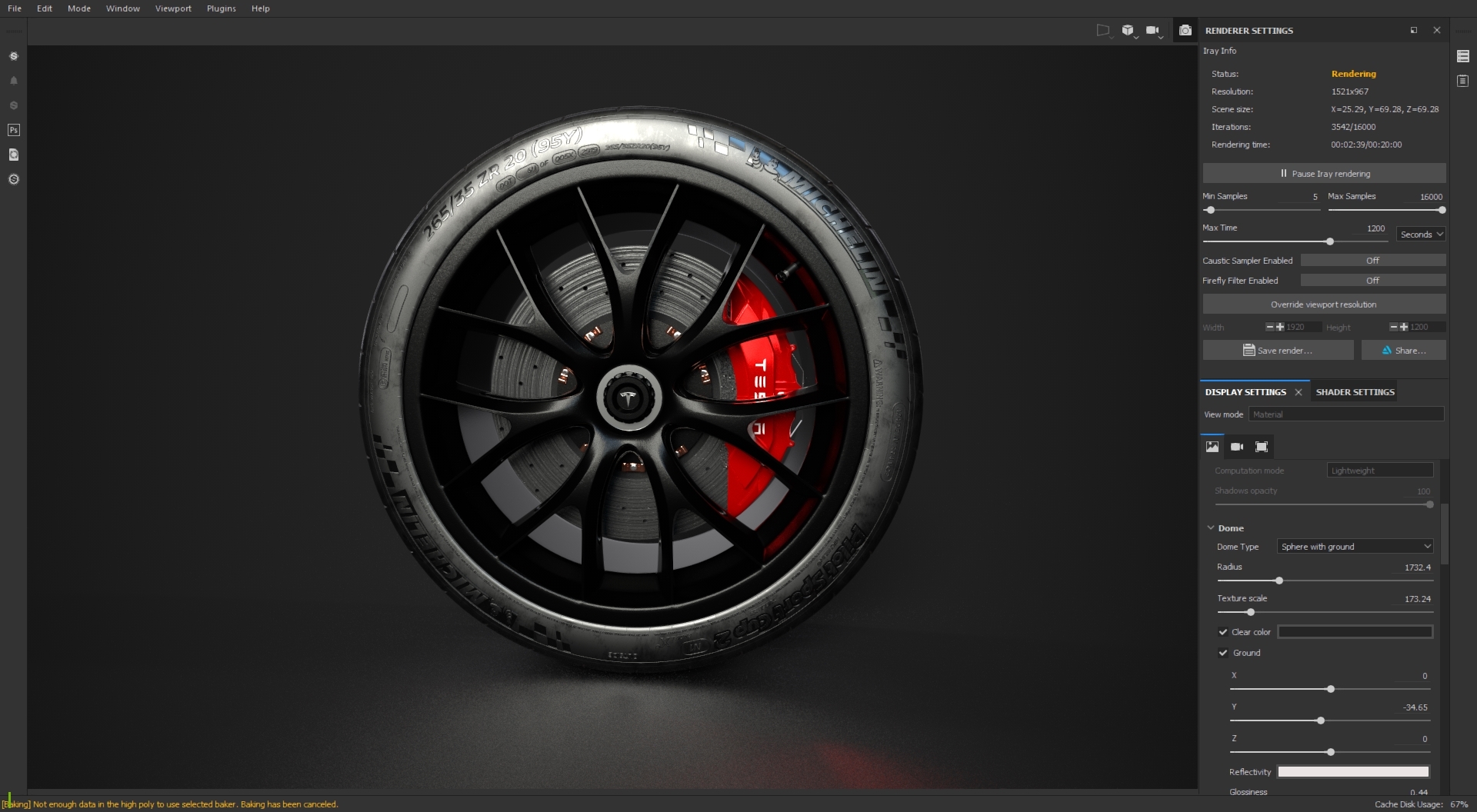Pick the Clear color swatch
Screen dimensions: 1477x812
[1355, 632]
